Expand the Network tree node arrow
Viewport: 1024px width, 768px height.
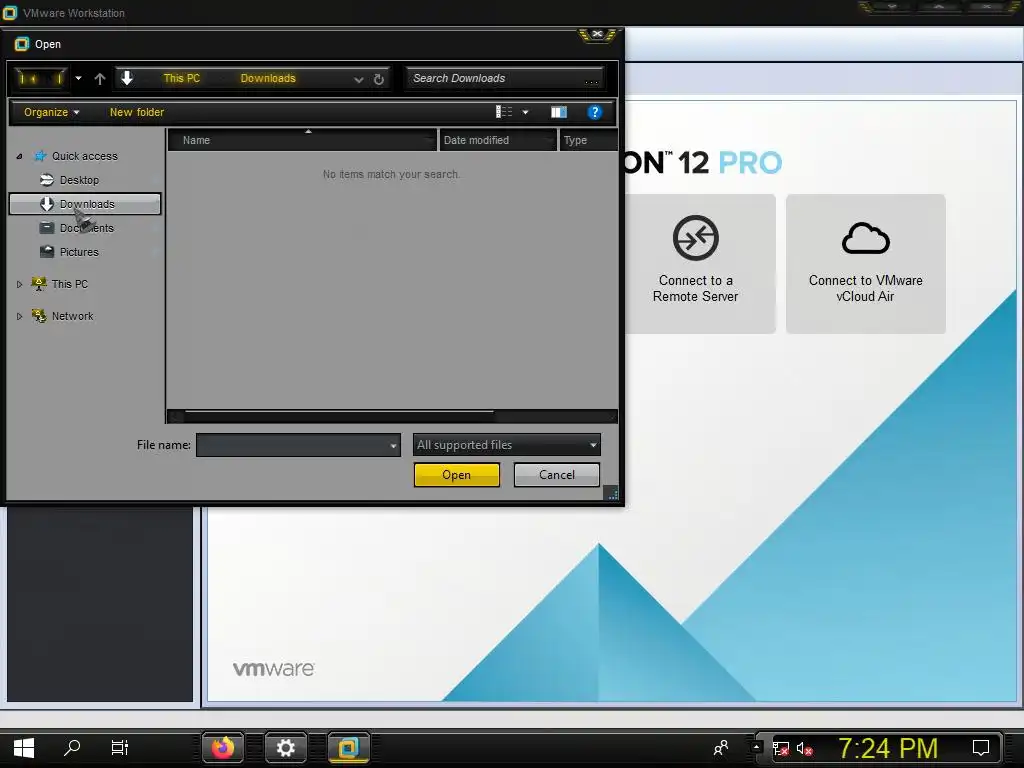pos(20,316)
